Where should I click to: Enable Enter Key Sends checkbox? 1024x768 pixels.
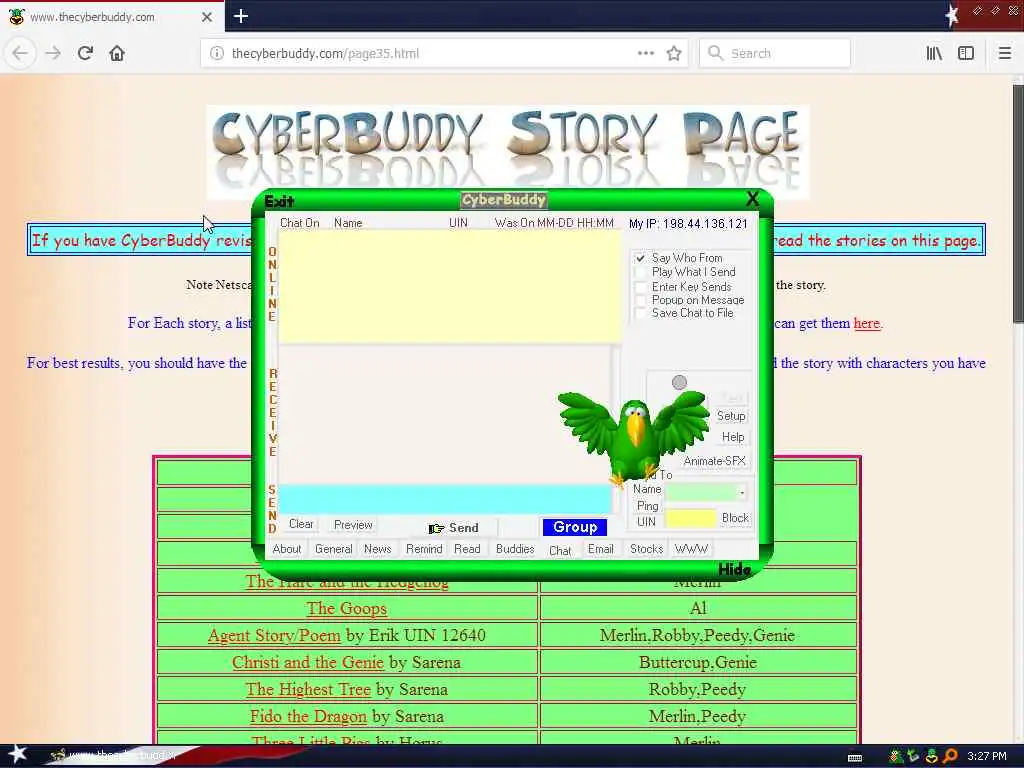pyautogui.click(x=641, y=287)
